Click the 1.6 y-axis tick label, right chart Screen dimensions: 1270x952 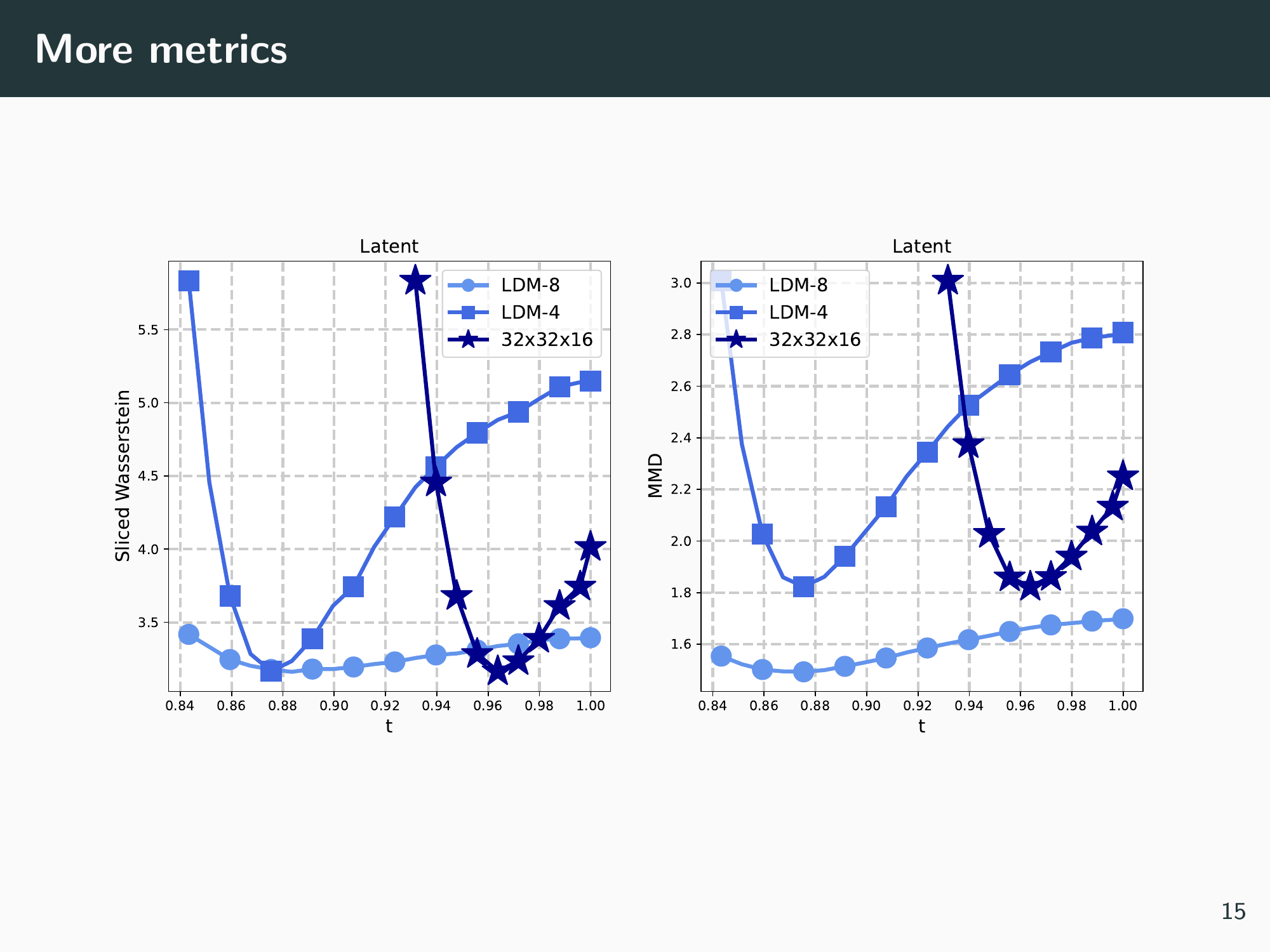(x=681, y=645)
